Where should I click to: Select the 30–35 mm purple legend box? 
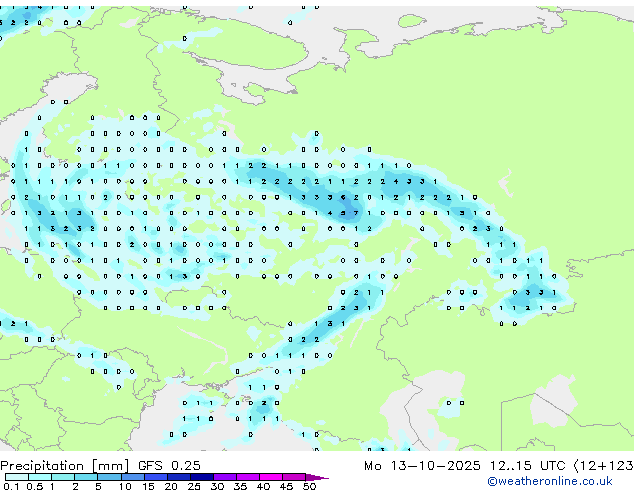pos(224,477)
